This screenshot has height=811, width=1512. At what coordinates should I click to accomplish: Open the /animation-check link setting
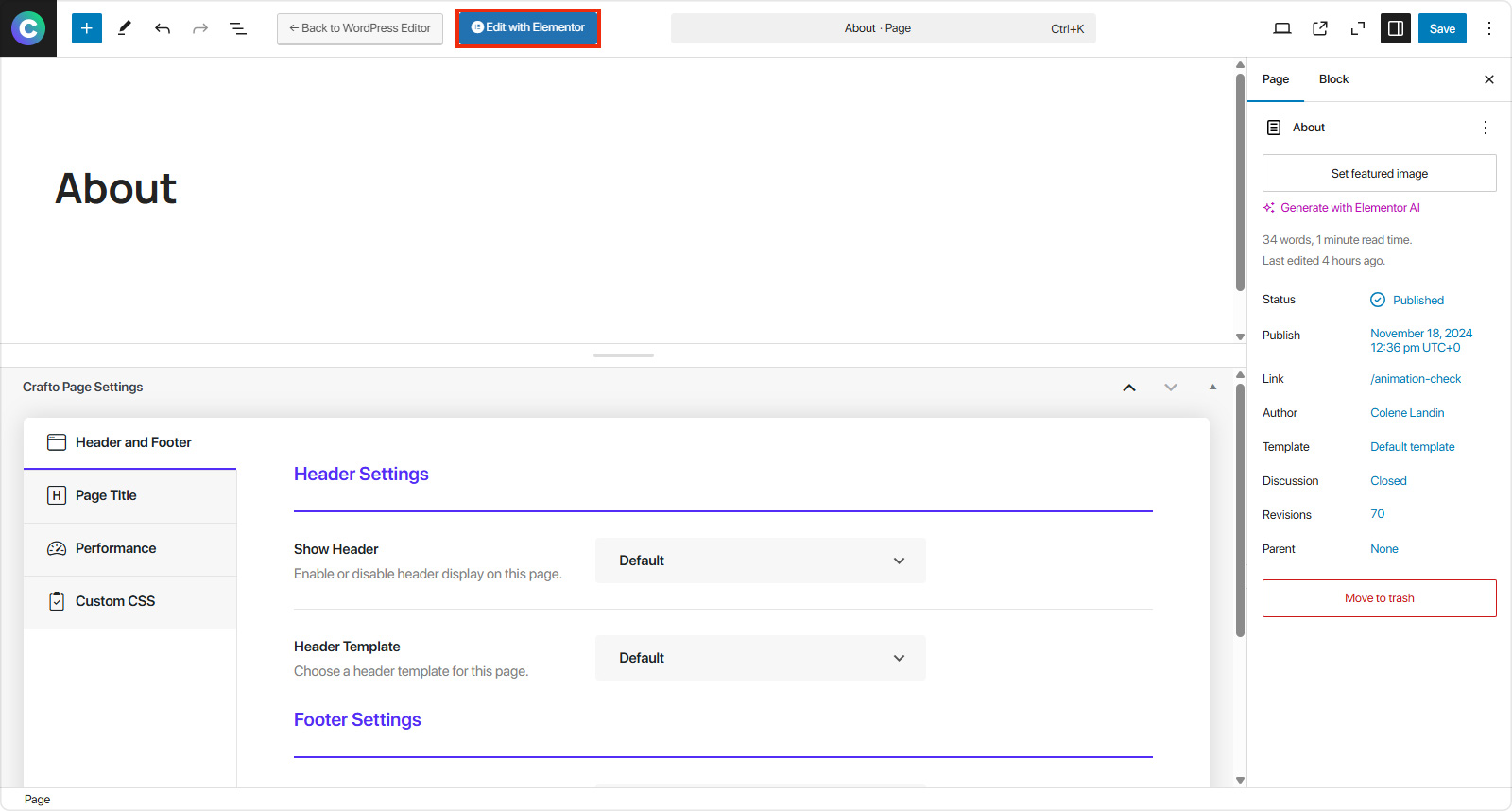1416,379
